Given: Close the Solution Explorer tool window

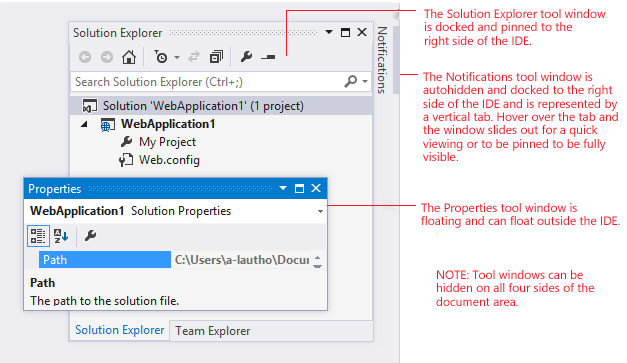Looking at the screenshot, I should 362,32.
